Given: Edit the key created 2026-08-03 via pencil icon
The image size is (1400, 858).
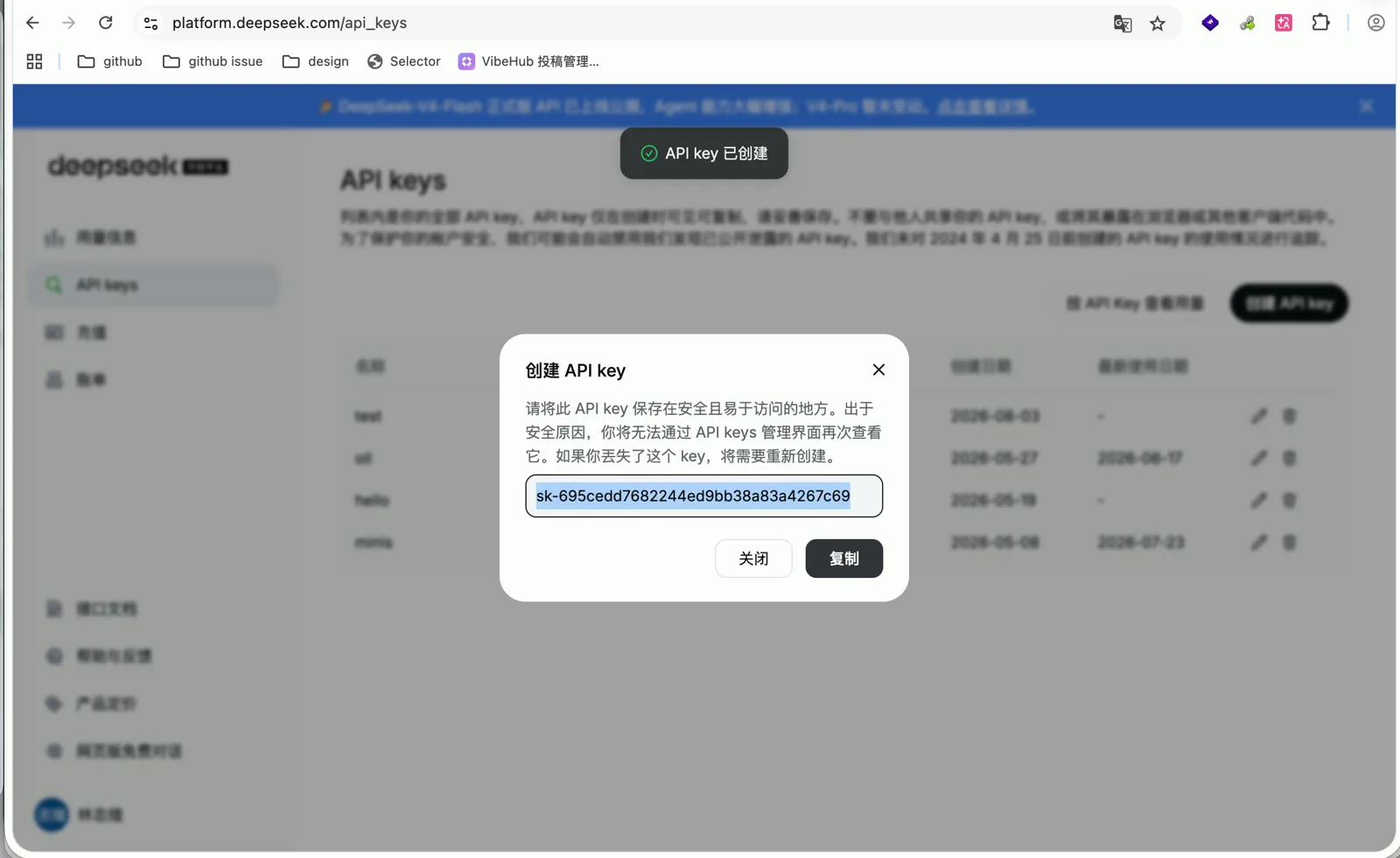Looking at the screenshot, I should click(1258, 416).
